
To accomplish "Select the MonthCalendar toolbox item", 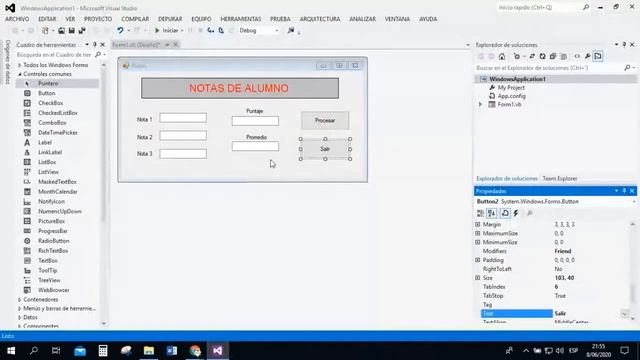I will tap(58, 191).
